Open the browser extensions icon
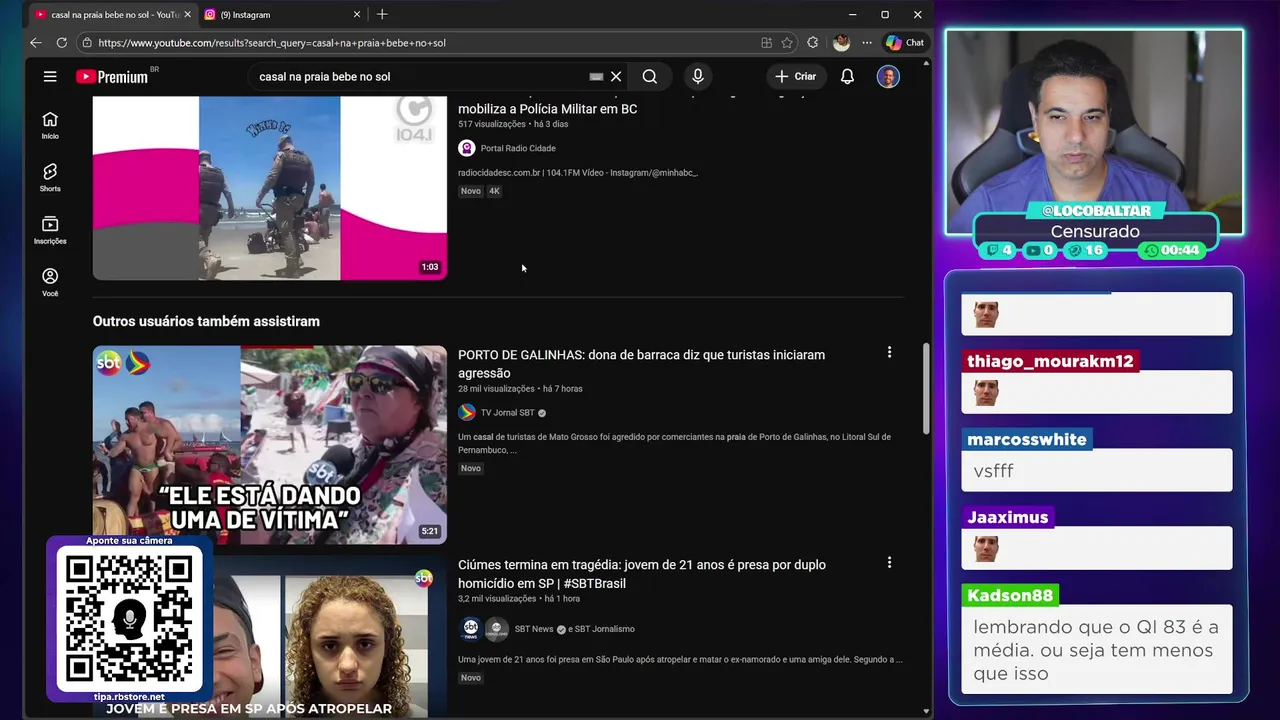 pos(812,43)
